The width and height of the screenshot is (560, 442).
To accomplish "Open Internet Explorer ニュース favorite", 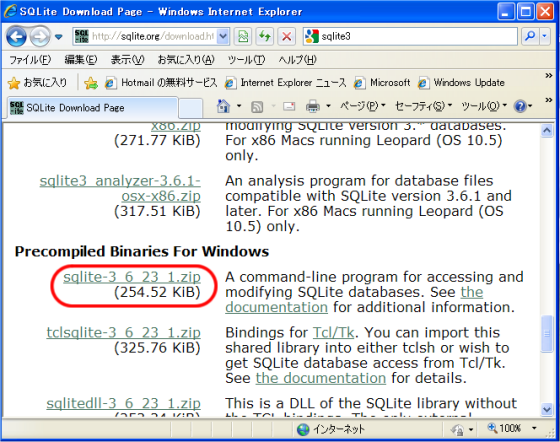I will tap(285, 83).
